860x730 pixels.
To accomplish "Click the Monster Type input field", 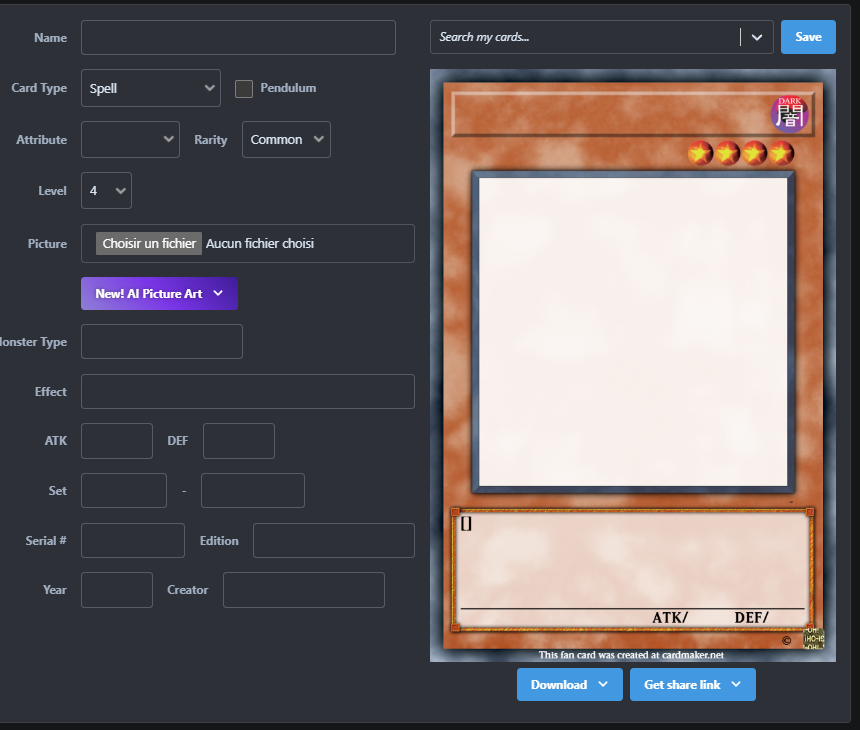I will (162, 341).
